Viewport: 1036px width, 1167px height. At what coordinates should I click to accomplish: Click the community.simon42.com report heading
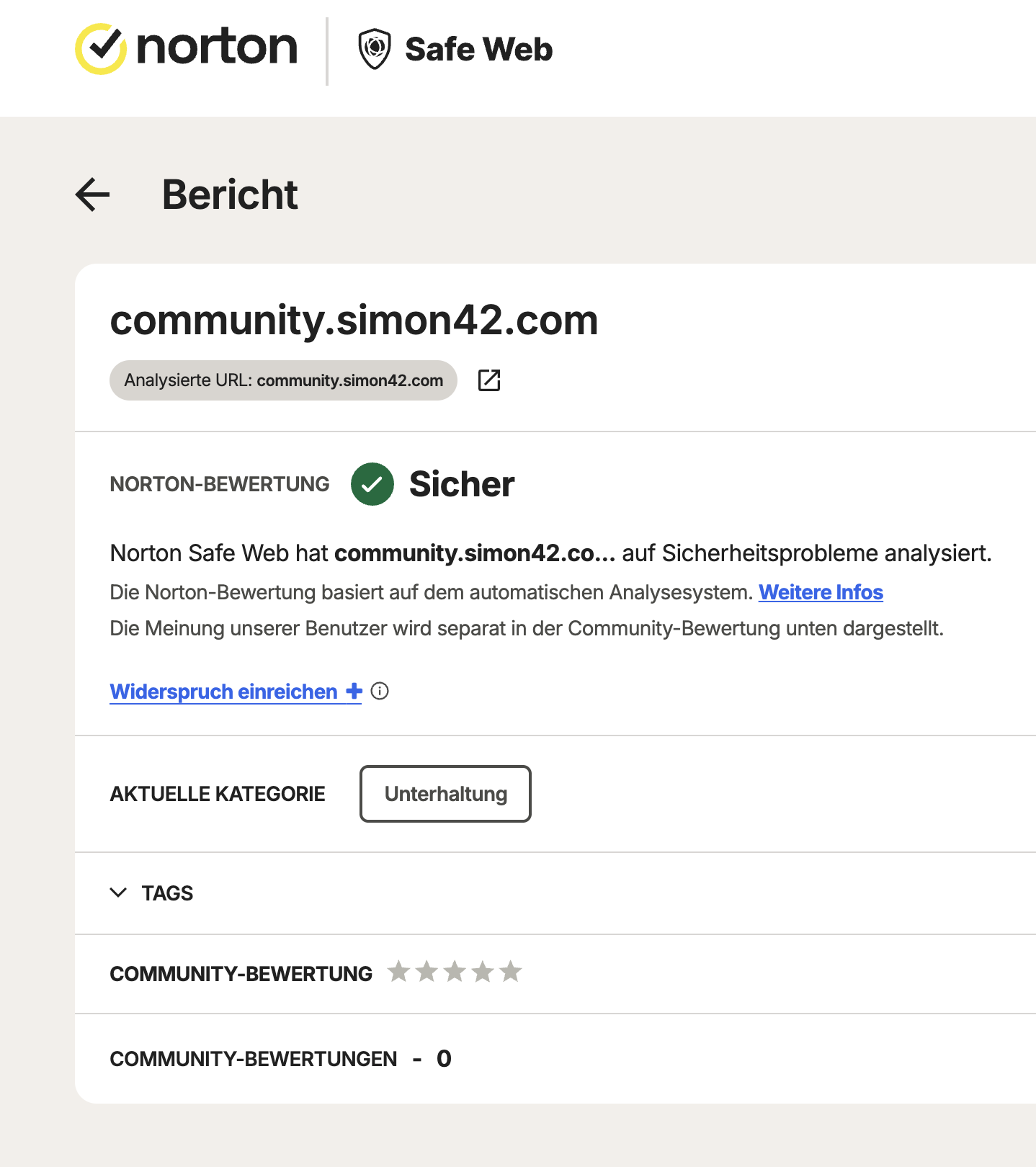354,320
